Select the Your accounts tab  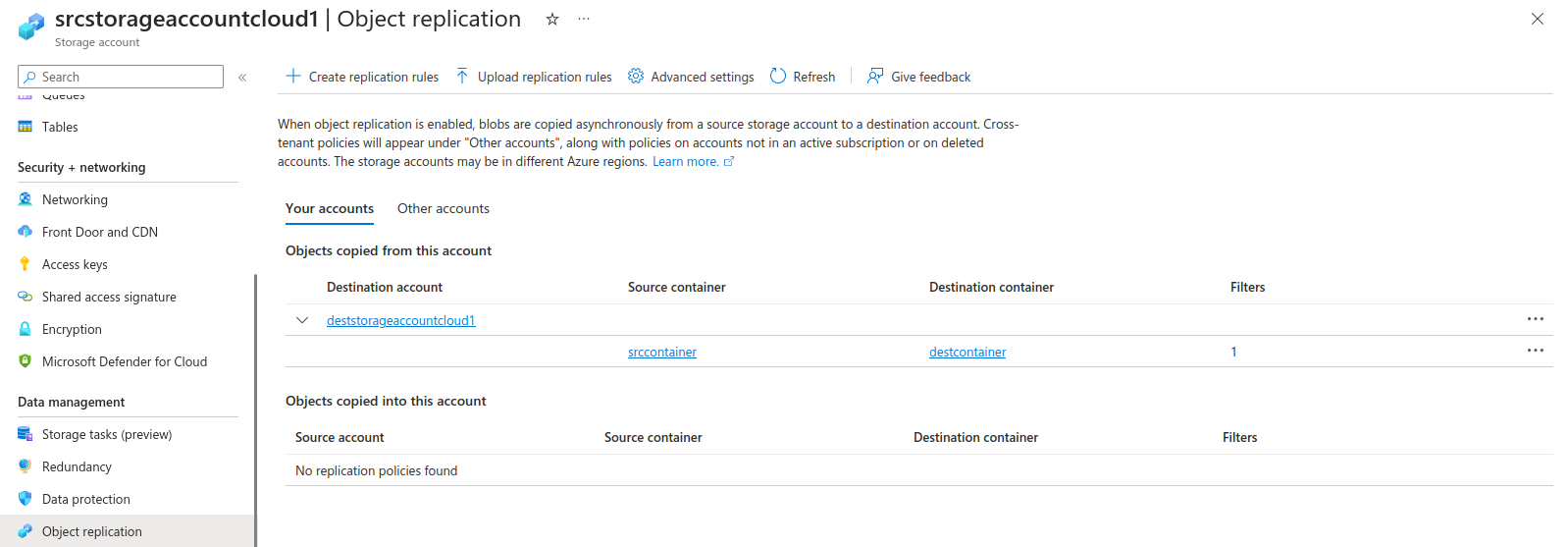coord(330,208)
